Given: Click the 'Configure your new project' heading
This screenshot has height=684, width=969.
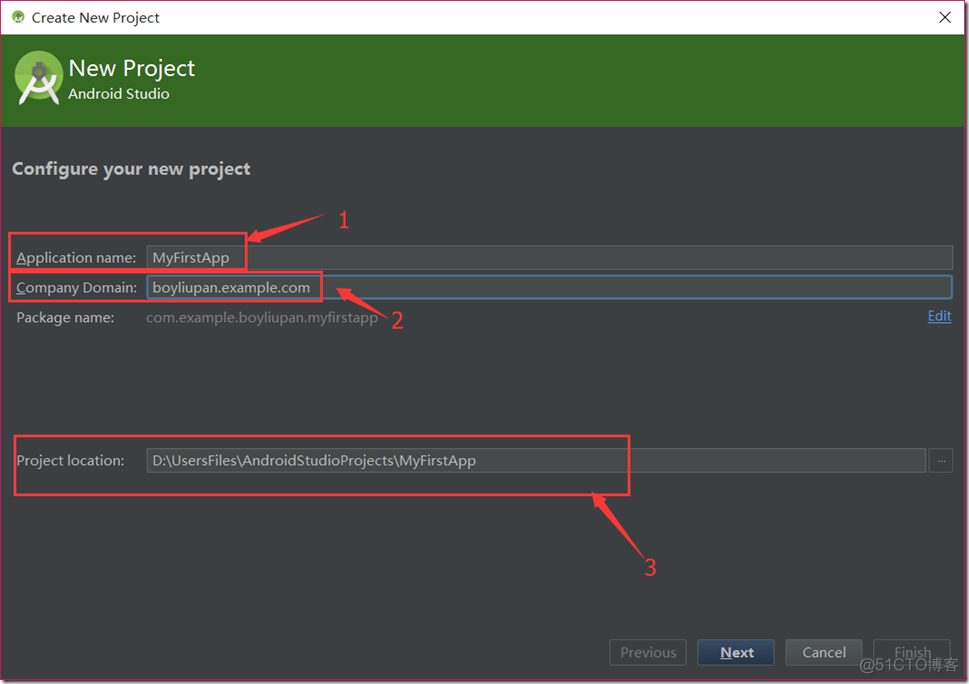Looking at the screenshot, I should point(131,169).
